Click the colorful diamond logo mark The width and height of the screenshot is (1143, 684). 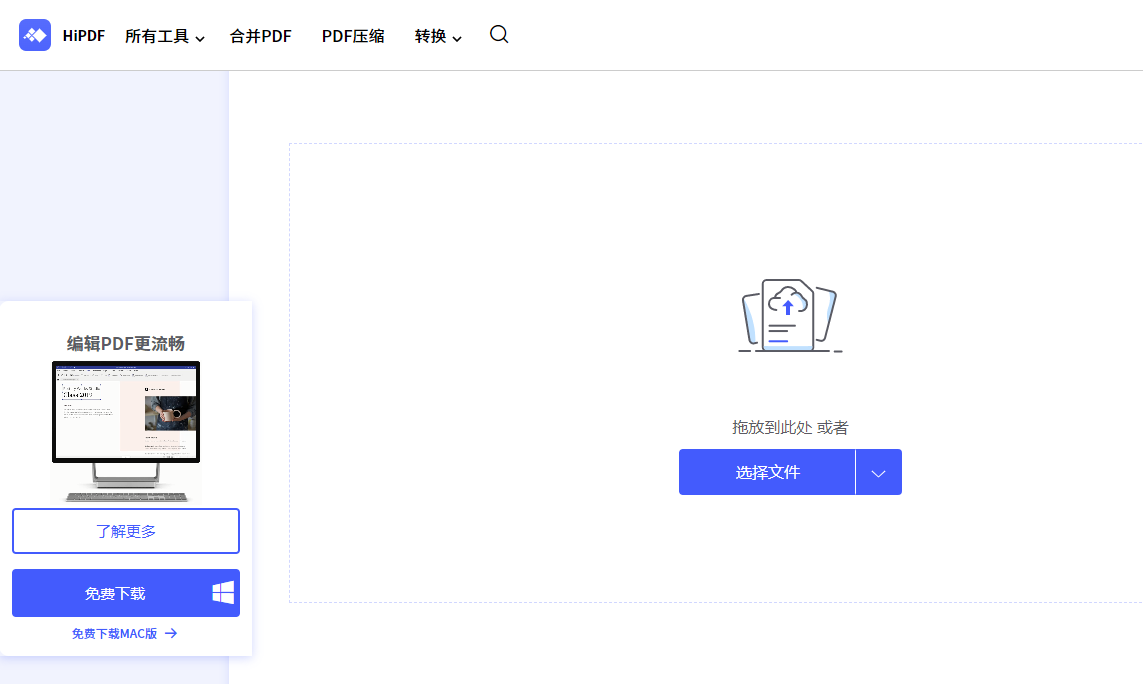pyautogui.click(x=34, y=35)
